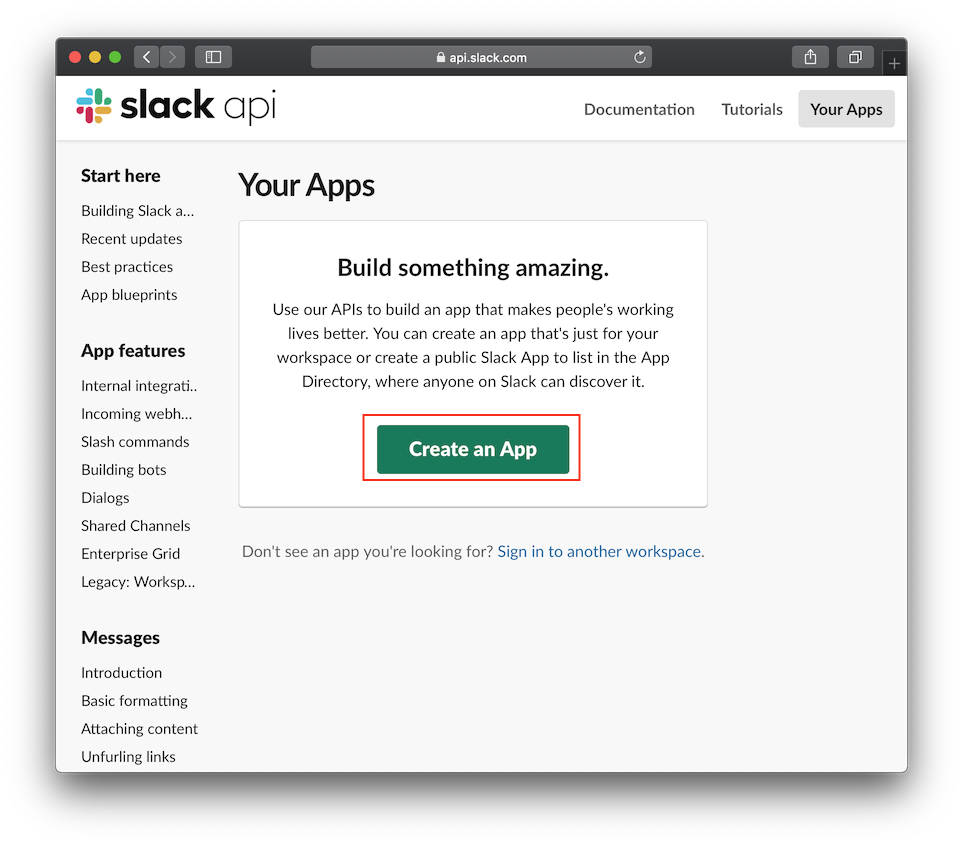Show all tabs overview icon
The height and width of the screenshot is (846, 963).
pos(855,57)
